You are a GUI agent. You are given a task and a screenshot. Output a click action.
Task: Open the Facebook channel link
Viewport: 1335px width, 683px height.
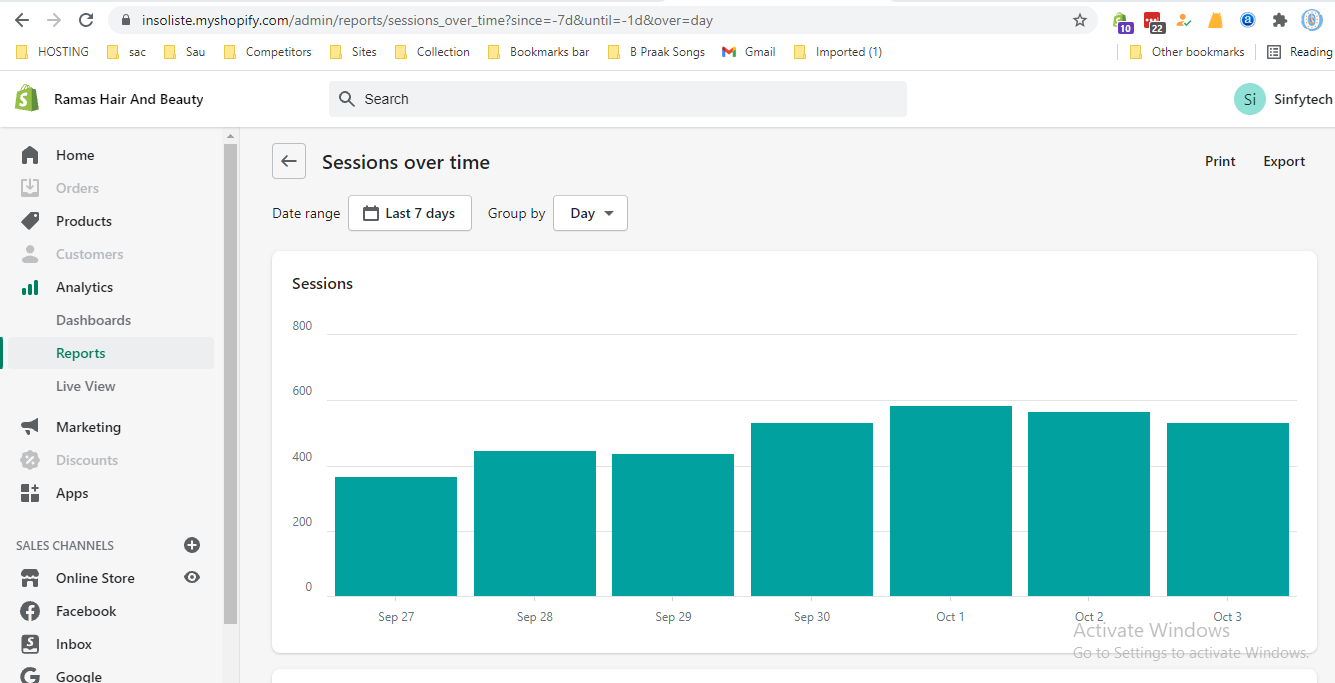pyautogui.click(x=86, y=611)
